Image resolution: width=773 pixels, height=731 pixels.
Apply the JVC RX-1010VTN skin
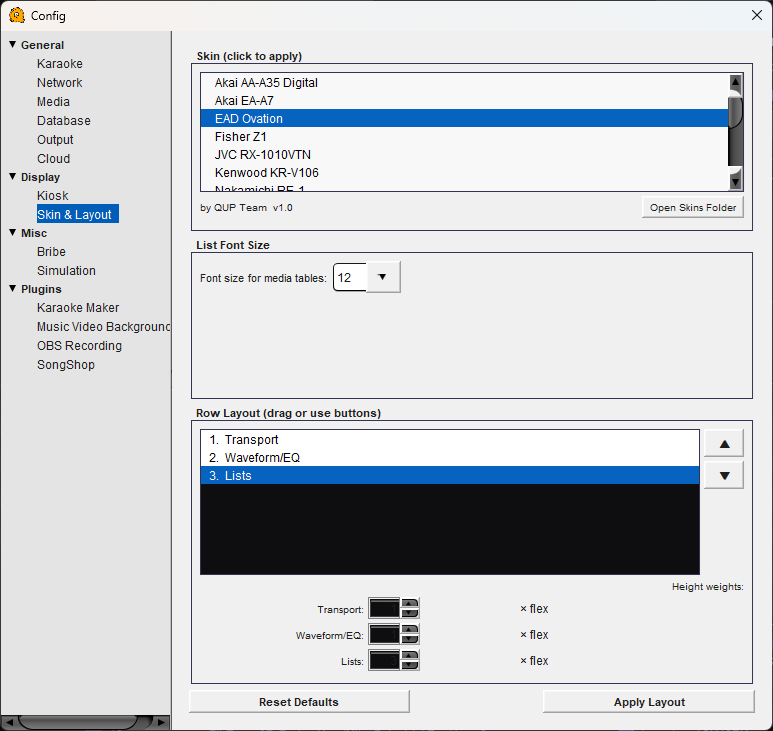click(x=464, y=155)
